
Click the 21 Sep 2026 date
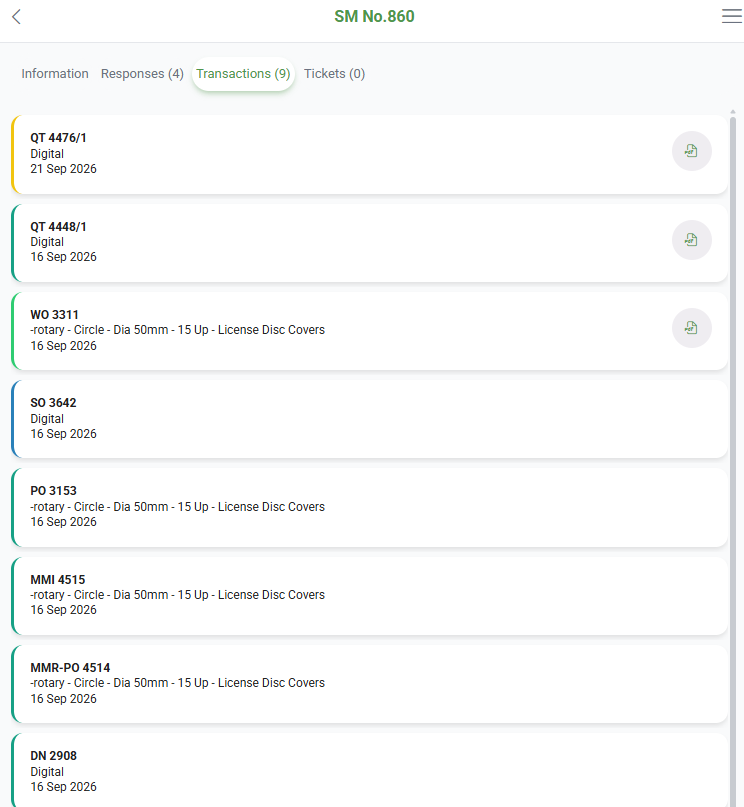click(x=63, y=169)
